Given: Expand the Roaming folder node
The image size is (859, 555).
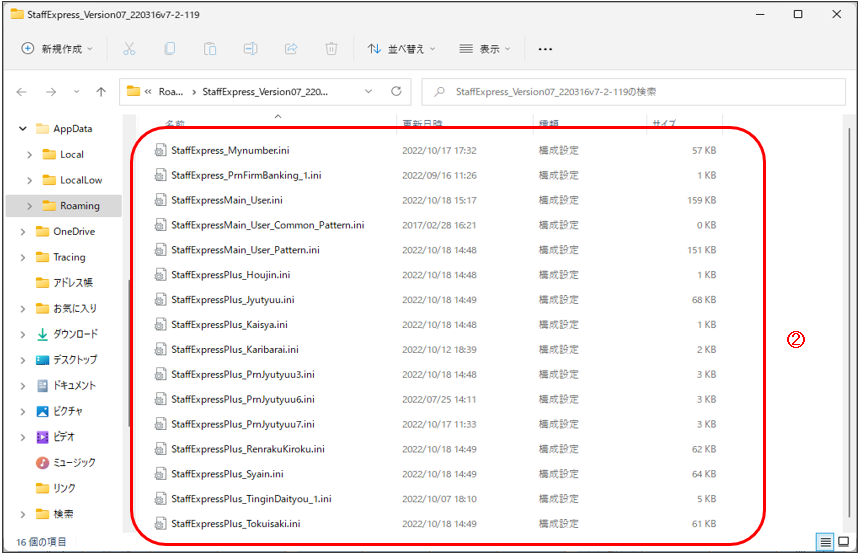Looking at the screenshot, I should (30, 206).
